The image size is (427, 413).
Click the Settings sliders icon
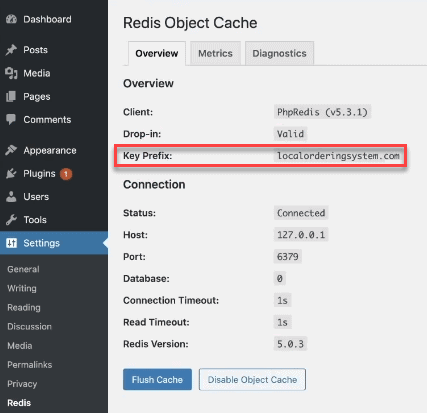[11, 243]
